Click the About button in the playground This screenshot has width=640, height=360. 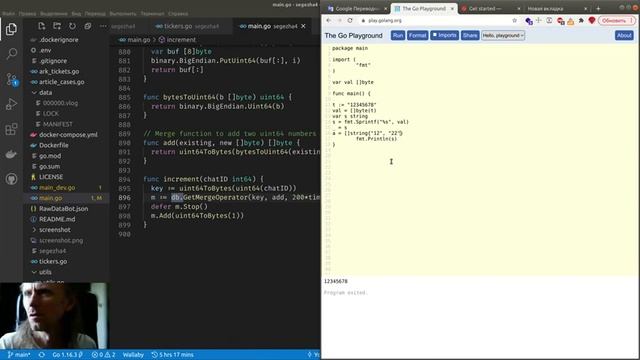pos(624,36)
